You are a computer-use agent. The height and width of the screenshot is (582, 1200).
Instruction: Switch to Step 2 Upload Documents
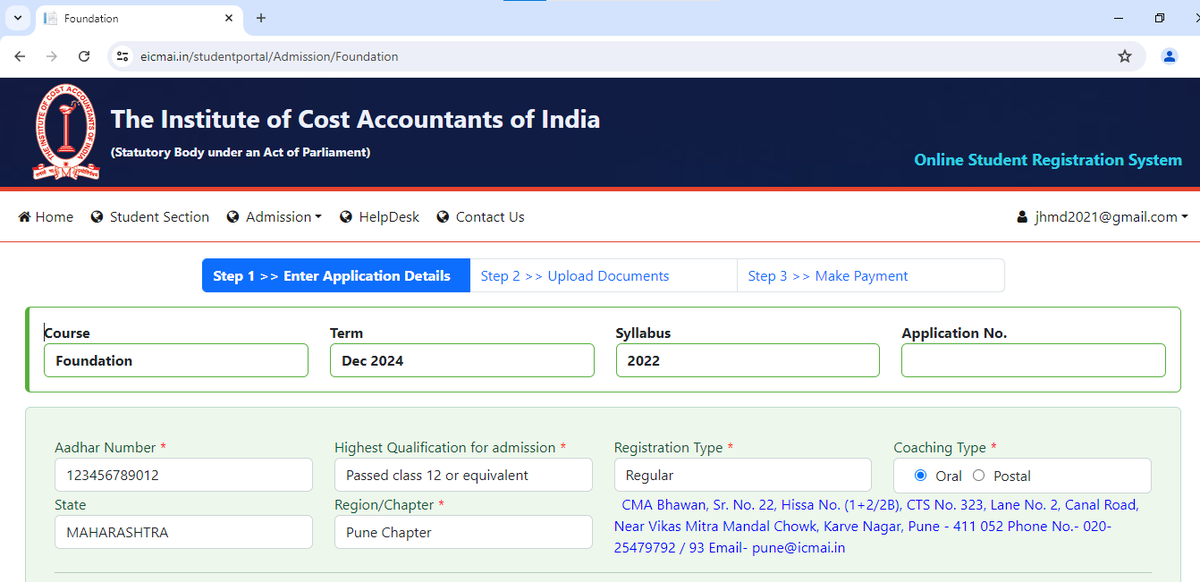[x=603, y=275]
